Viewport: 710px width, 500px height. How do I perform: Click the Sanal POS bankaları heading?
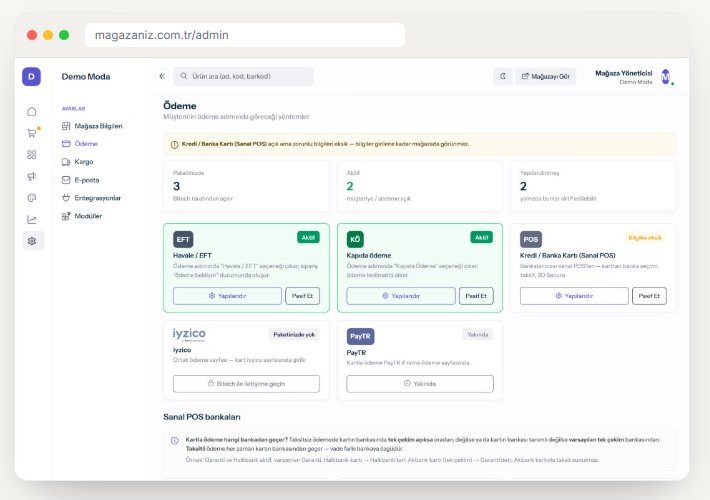202,417
